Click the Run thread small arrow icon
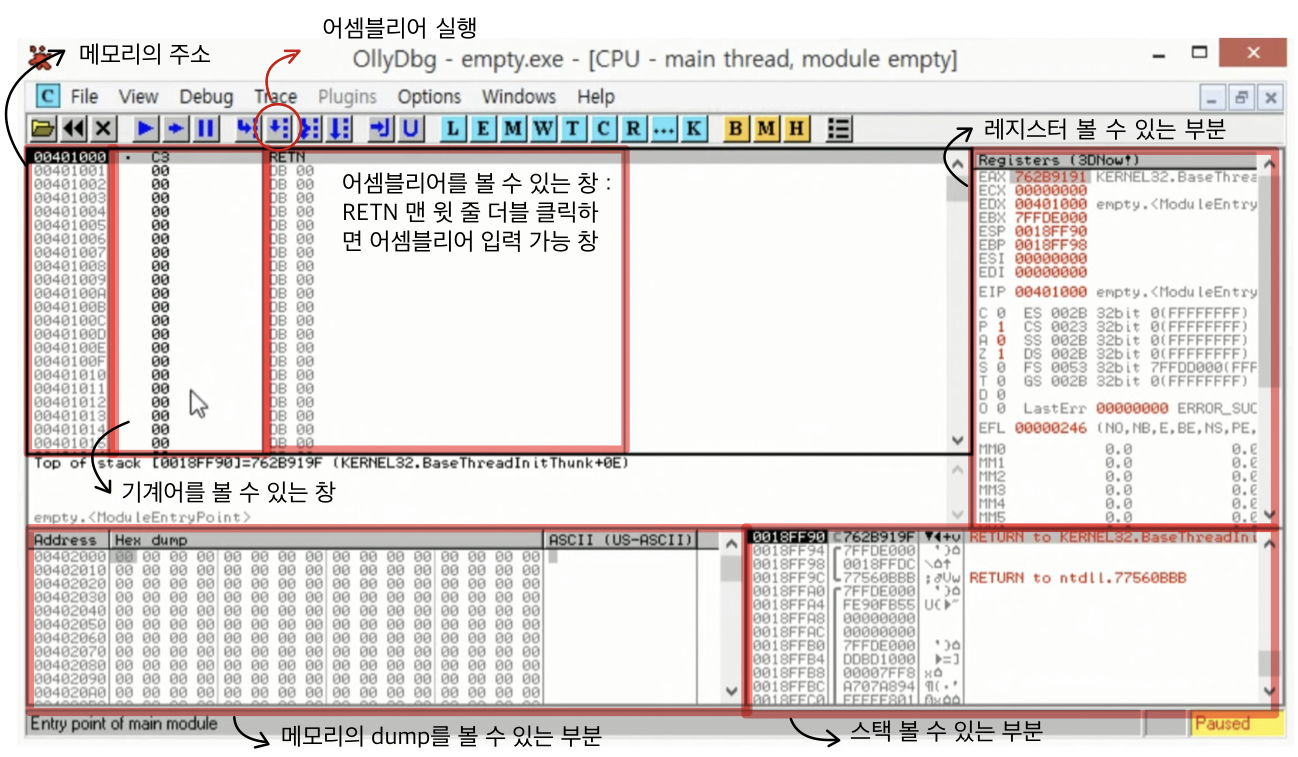 176,128
